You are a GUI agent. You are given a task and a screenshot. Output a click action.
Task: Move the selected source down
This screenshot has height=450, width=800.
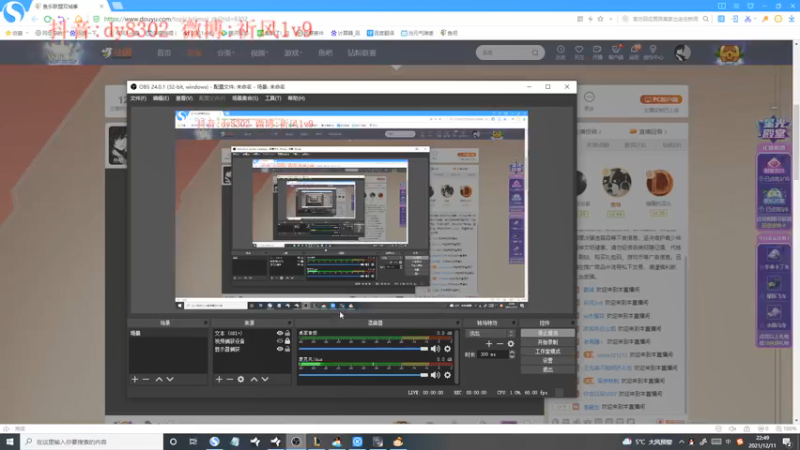click(x=265, y=379)
